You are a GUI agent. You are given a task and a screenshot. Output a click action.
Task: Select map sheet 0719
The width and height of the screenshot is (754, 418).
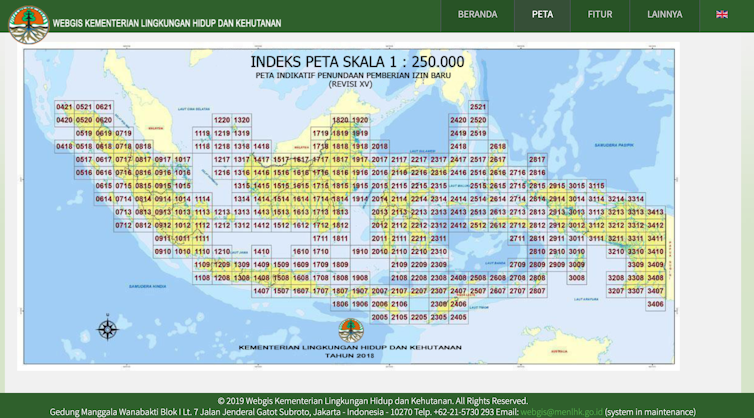pos(123,133)
